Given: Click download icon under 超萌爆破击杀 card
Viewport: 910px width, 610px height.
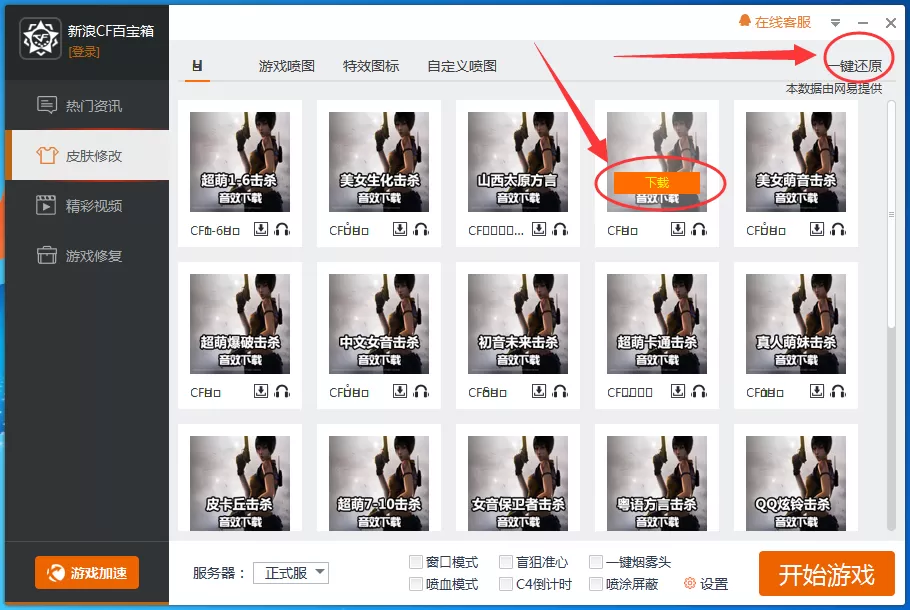Looking at the screenshot, I should coord(261,391).
